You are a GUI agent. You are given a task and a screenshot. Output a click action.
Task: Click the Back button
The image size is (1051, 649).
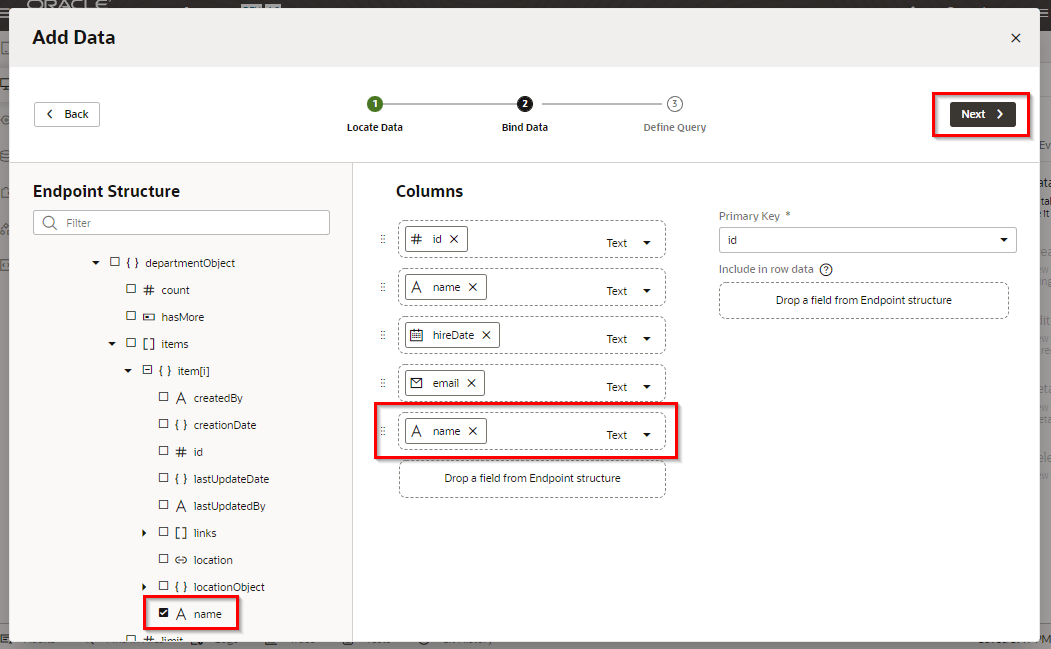pyautogui.click(x=67, y=114)
